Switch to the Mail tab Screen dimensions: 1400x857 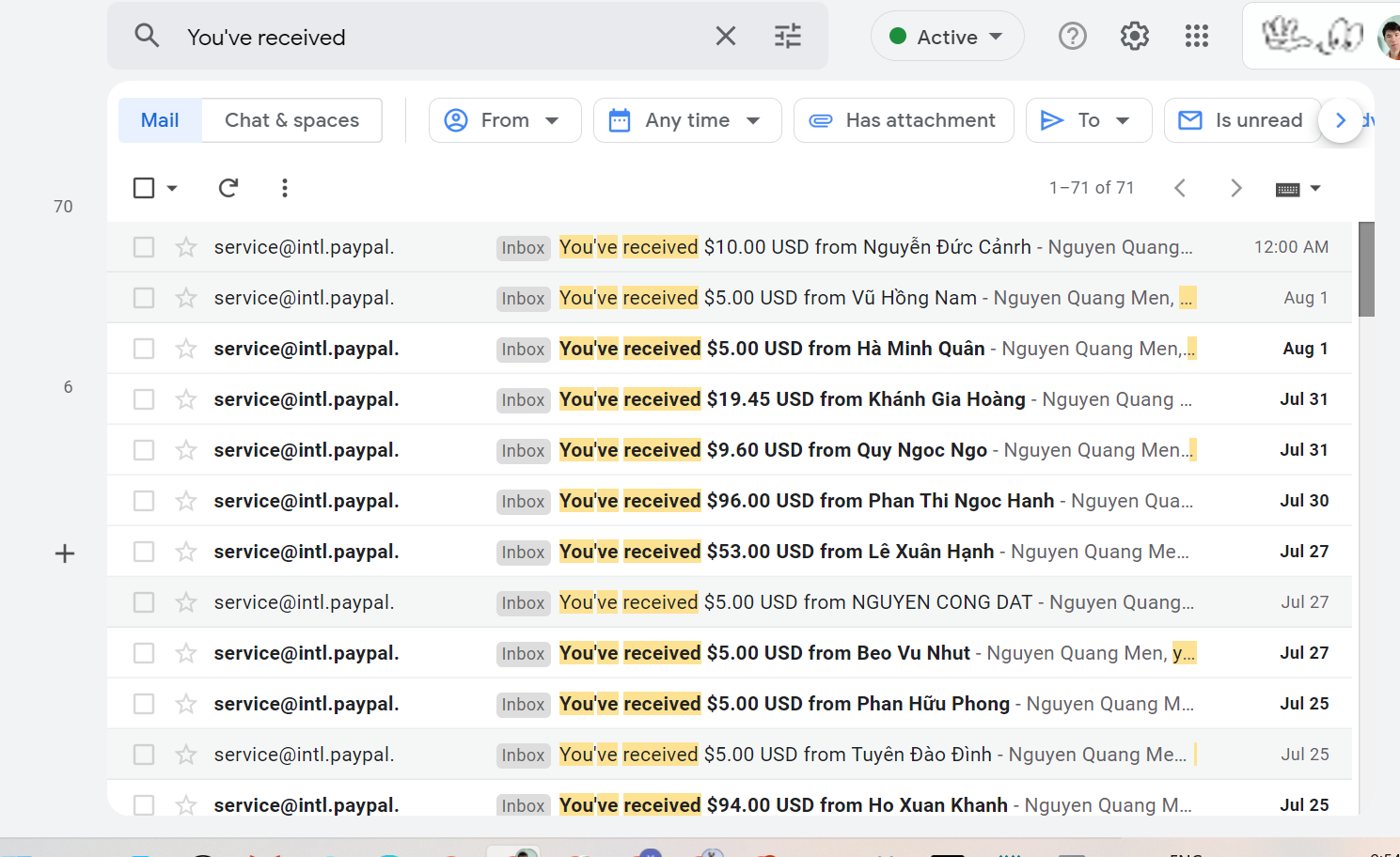[x=160, y=120]
